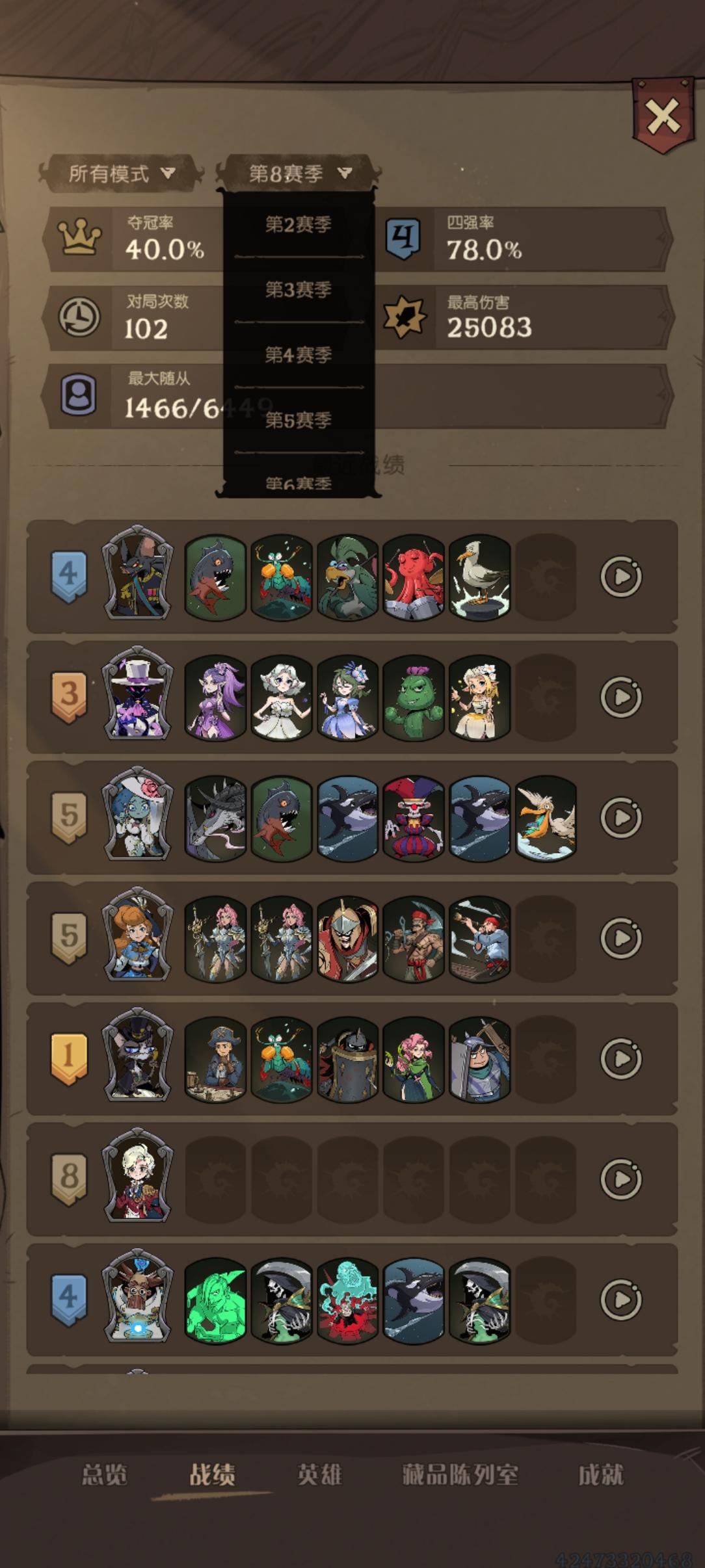Play replay of the first-place match
Screen dimensions: 705x1568
point(621,1058)
